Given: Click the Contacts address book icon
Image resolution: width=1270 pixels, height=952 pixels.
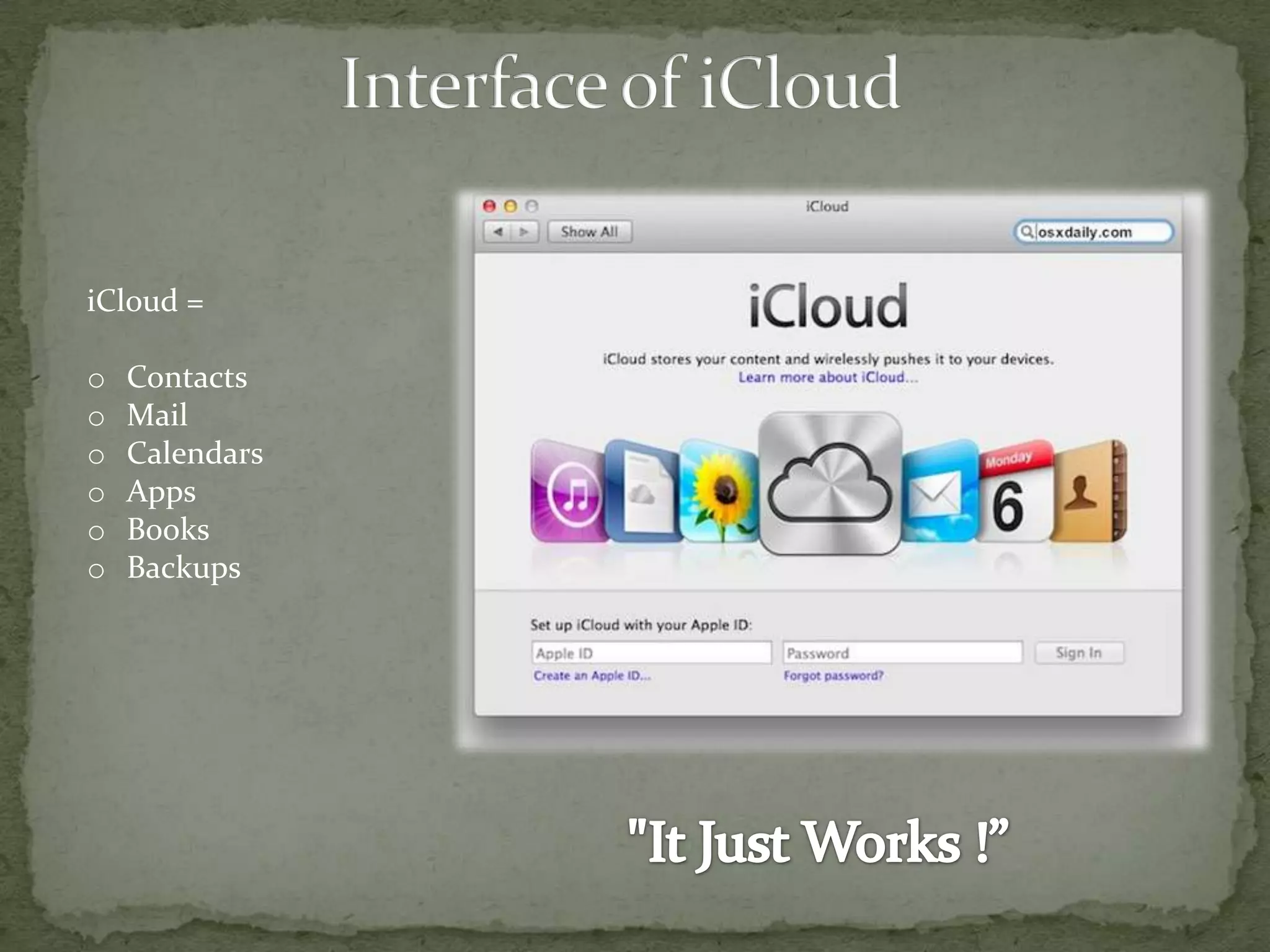Looking at the screenshot, I should (1089, 491).
